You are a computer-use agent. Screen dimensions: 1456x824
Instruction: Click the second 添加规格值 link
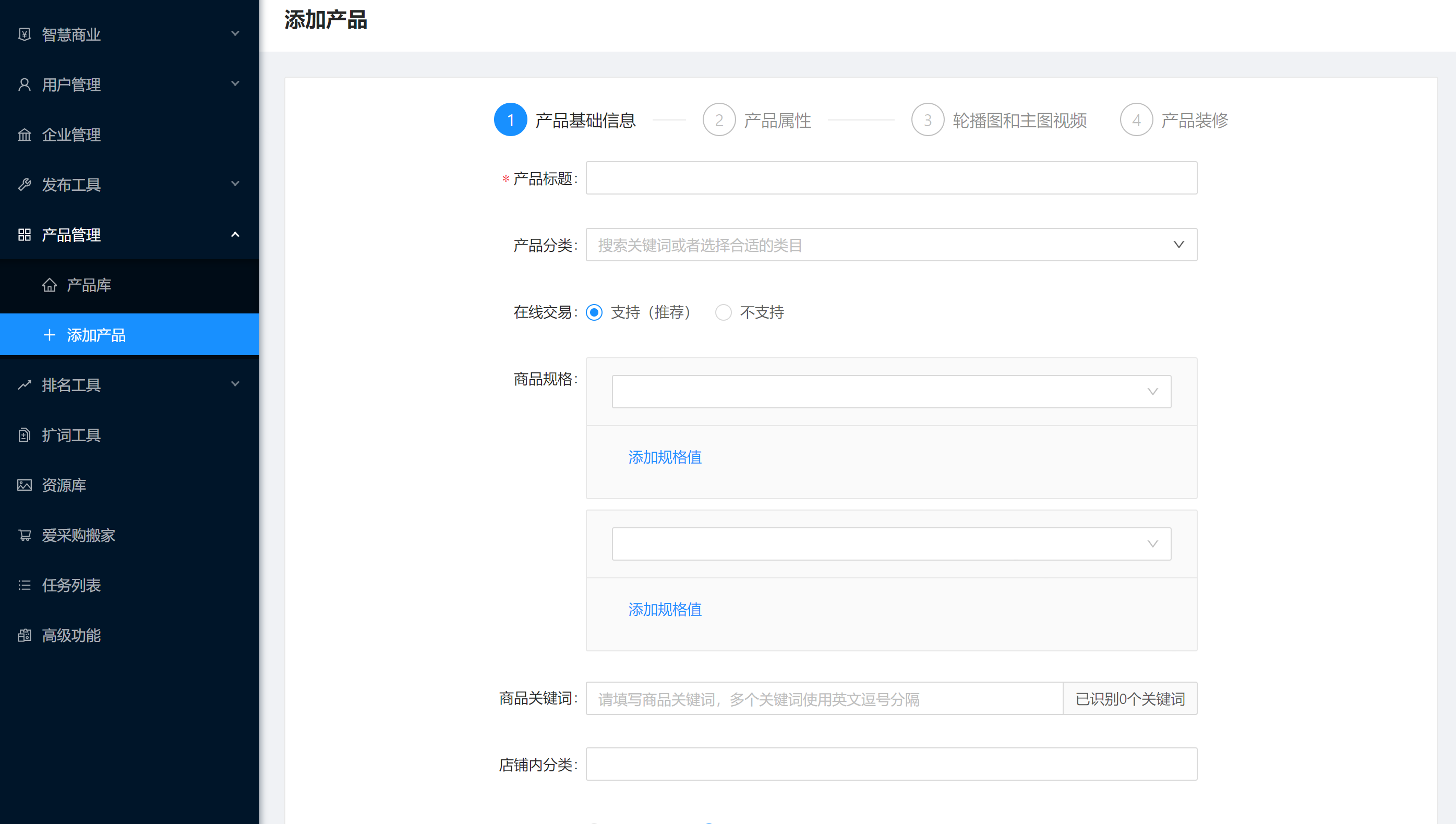[x=665, y=610]
